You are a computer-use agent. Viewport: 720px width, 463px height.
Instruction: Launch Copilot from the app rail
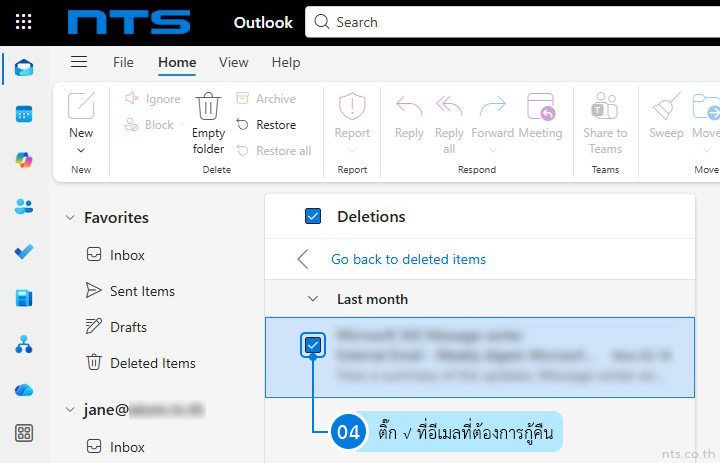(x=24, y=160)
